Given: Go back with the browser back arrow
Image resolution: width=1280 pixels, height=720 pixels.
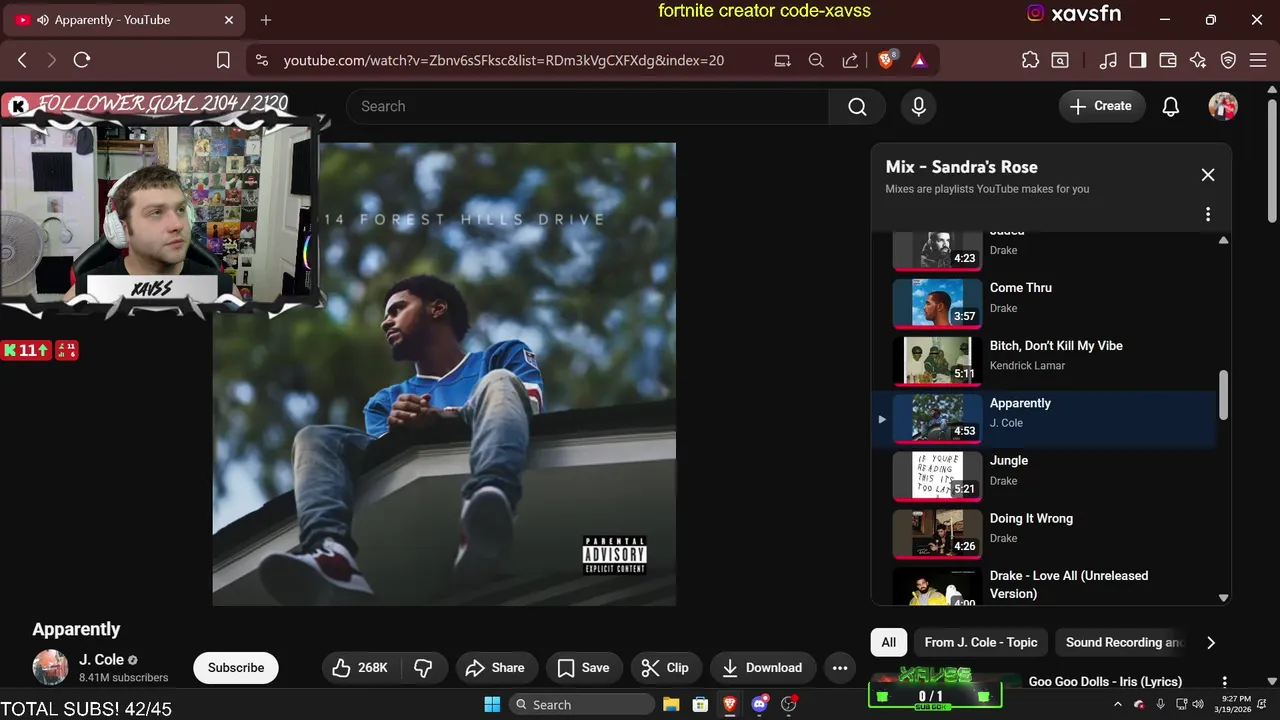Looking at the screenshot, I should [x=22, y=60].
